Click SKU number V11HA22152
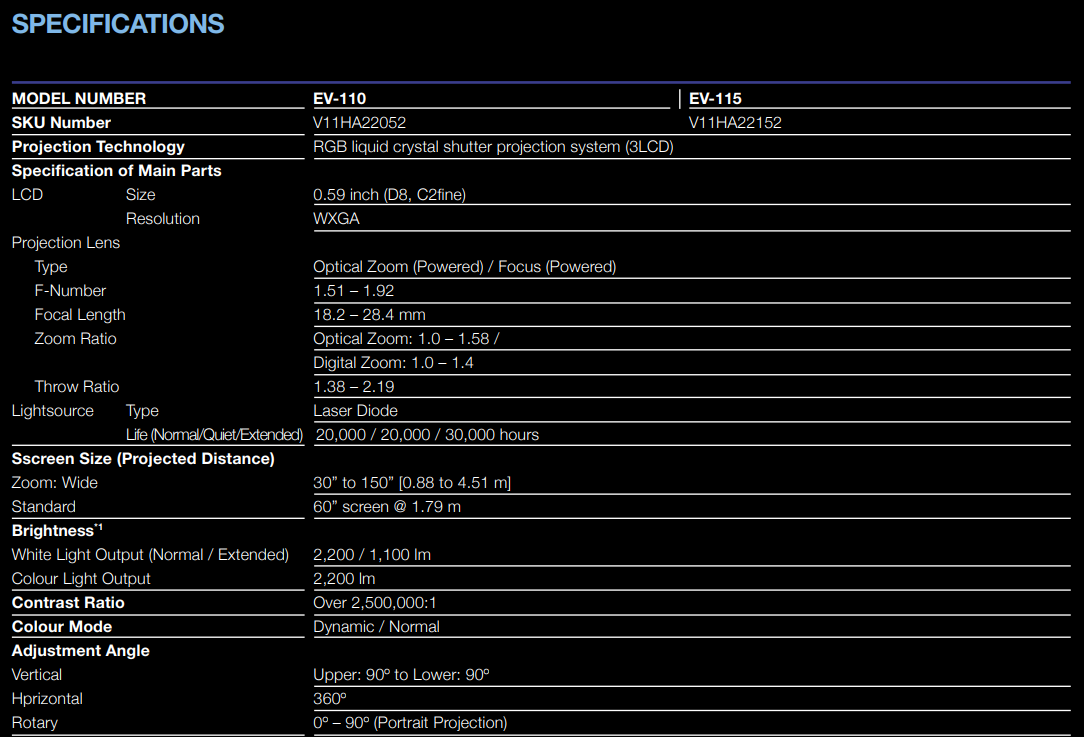The height and width of the screenshot is (737, 1084). coord(735,122)
